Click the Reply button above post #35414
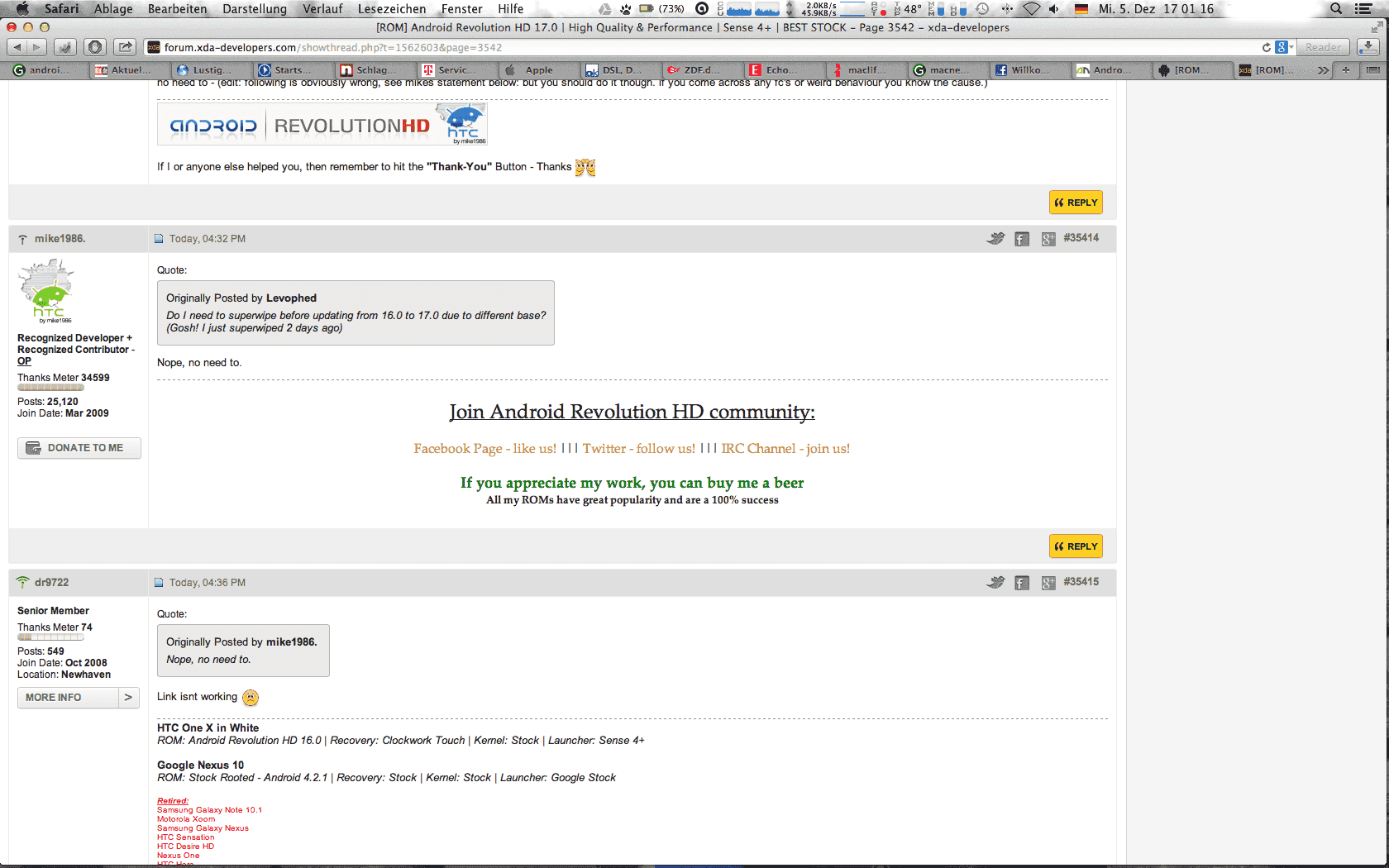 (1076, 203)
